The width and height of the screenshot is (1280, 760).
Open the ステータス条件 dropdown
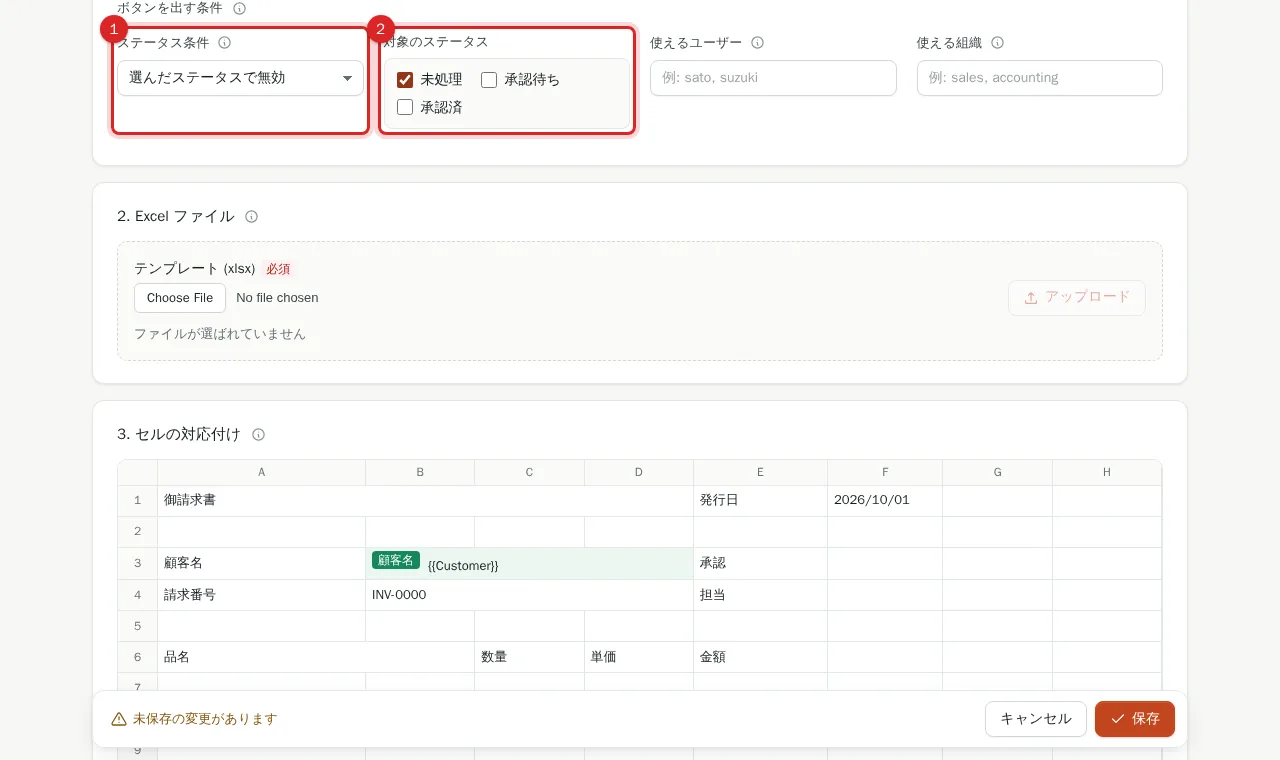pos(240,78)
